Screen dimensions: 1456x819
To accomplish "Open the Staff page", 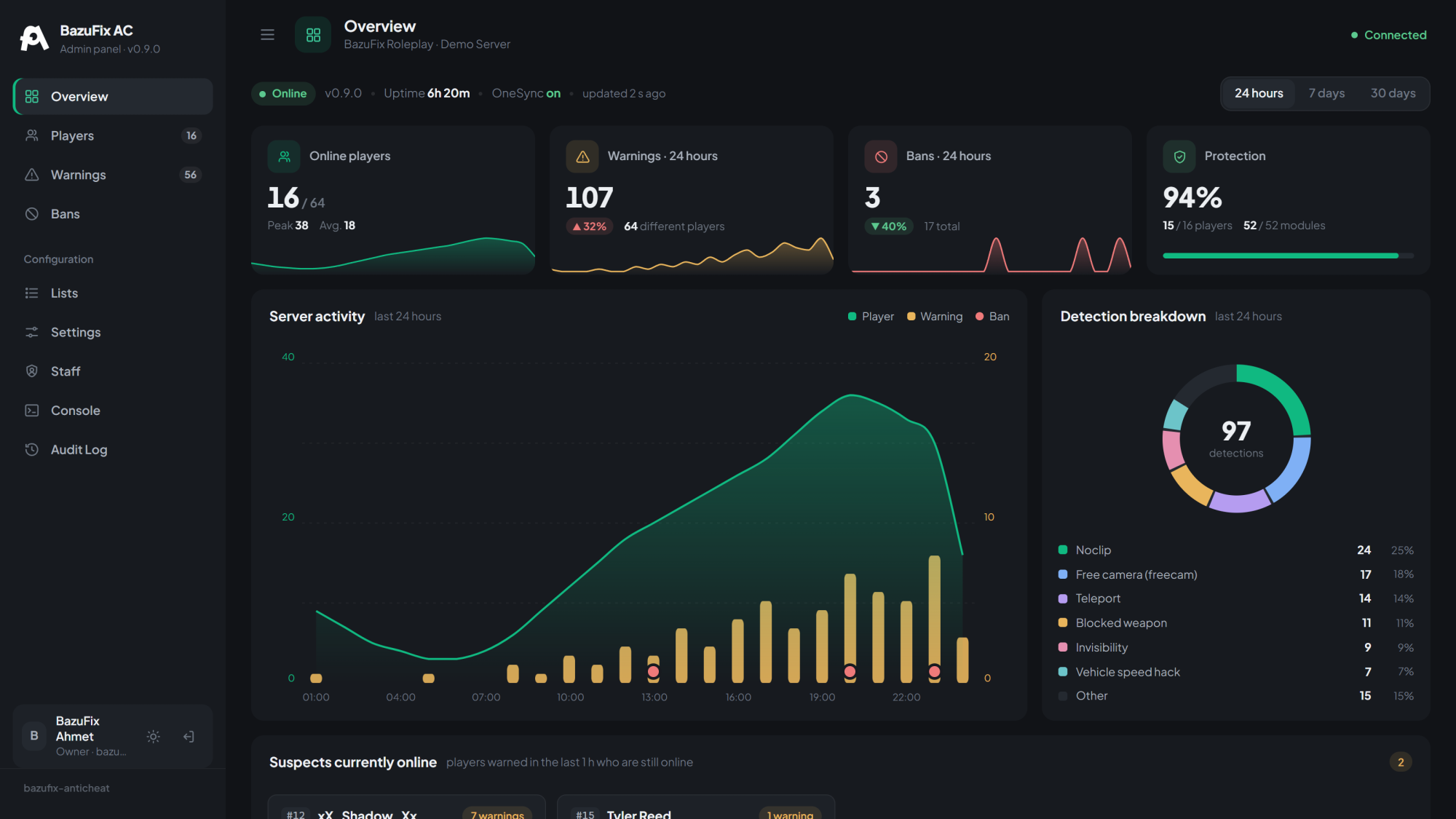I will point(113,371).
